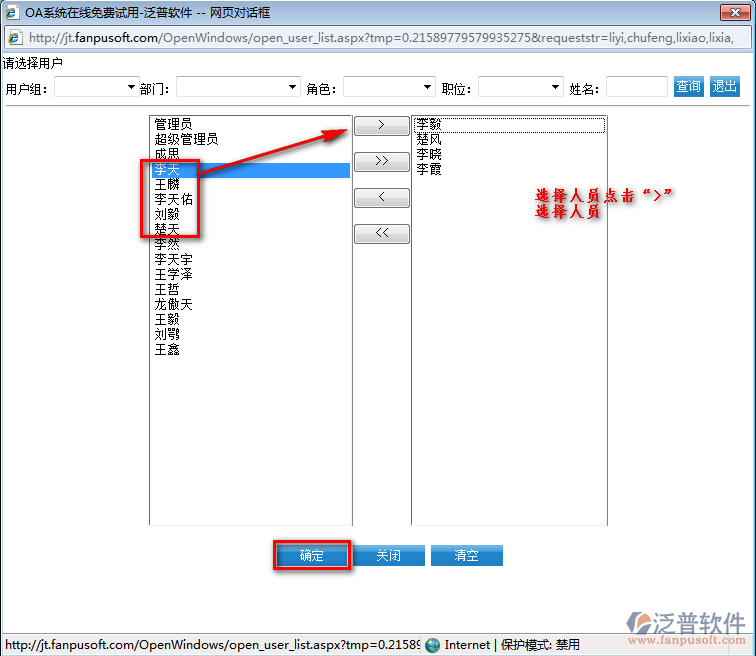The height and width of the screenshot is (656, 756).
Task: Click the status bar URL text
Action: [212, 645]
